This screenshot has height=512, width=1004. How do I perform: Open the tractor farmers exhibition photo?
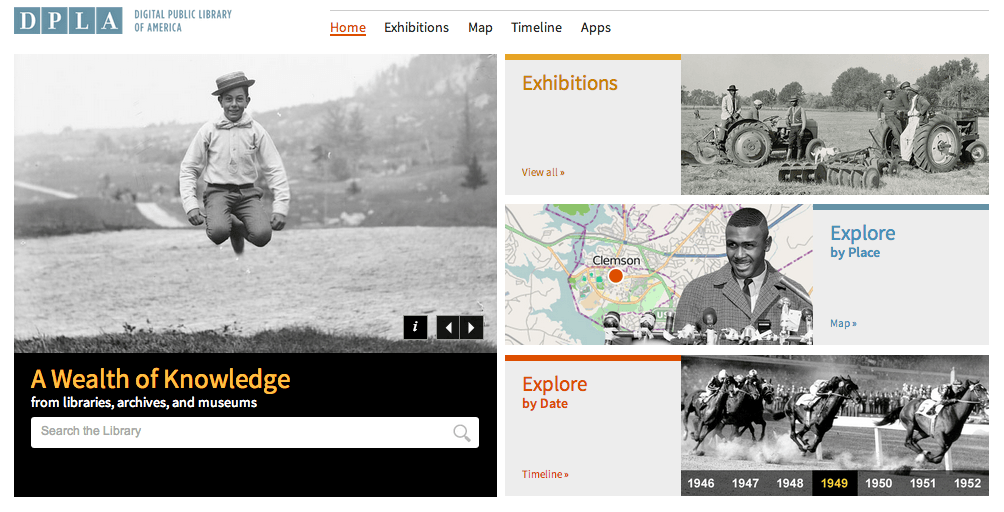[835, 124]
